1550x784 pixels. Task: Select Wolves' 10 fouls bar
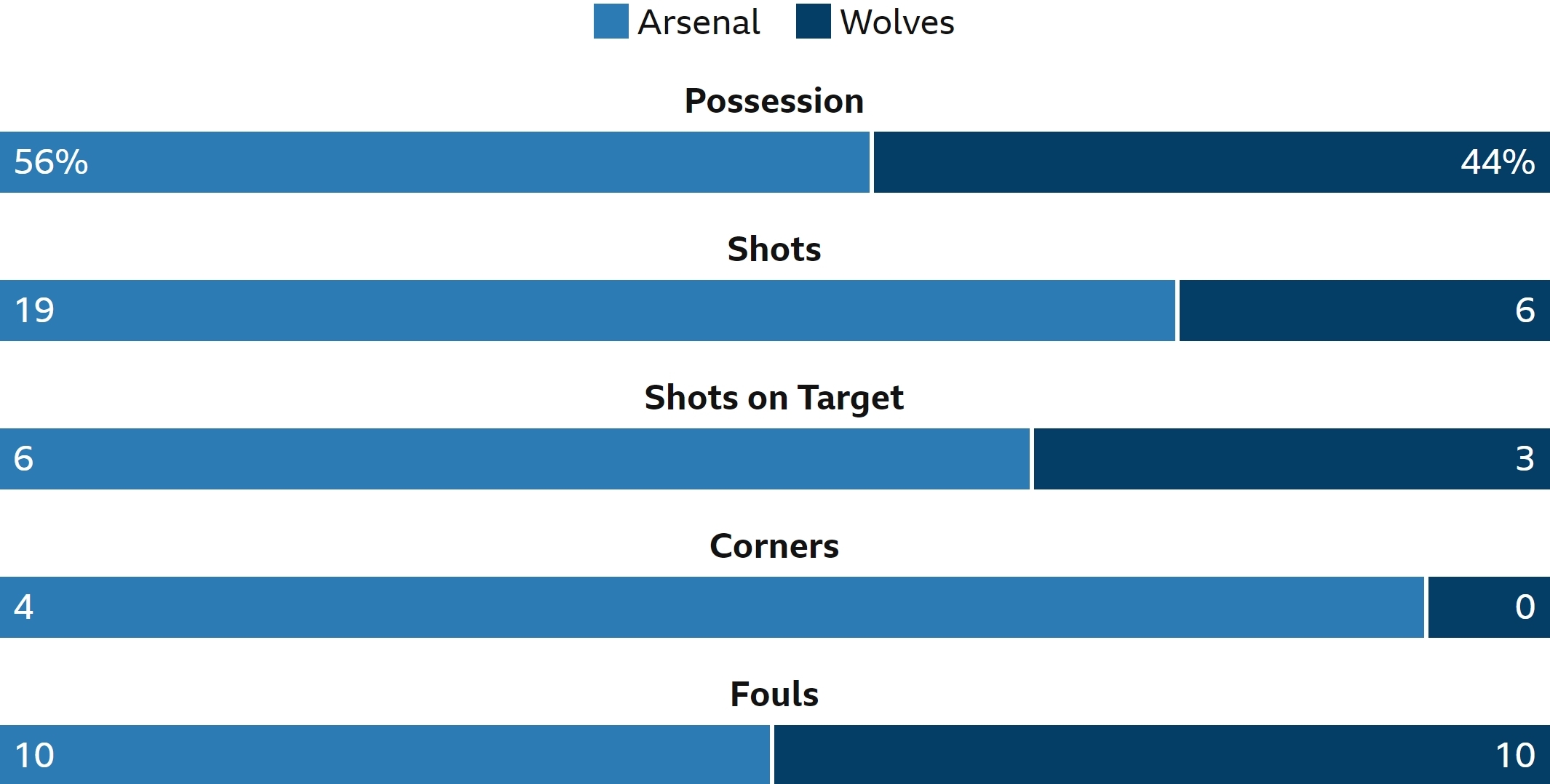(1162, 755)
